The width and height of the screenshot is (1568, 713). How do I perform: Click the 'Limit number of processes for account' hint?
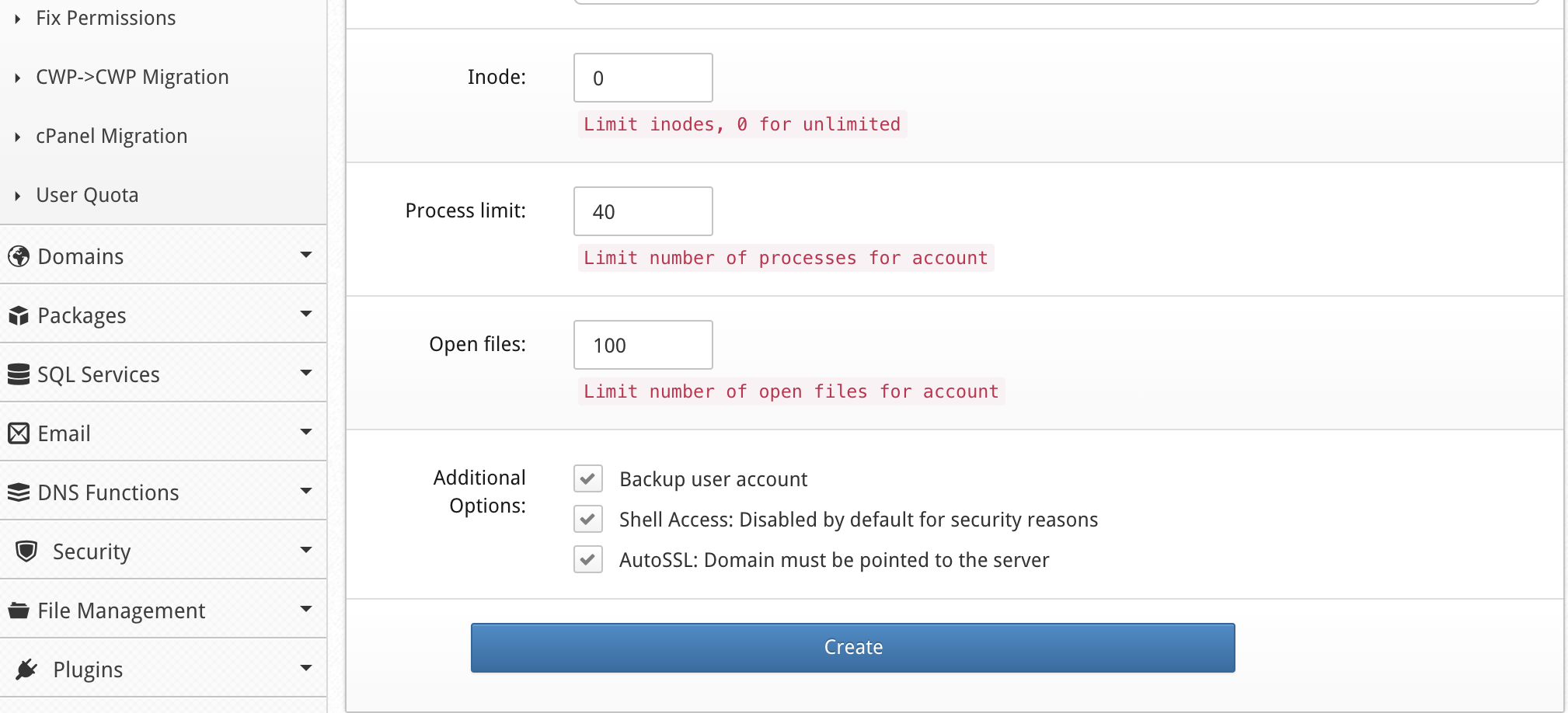(786, 258)
